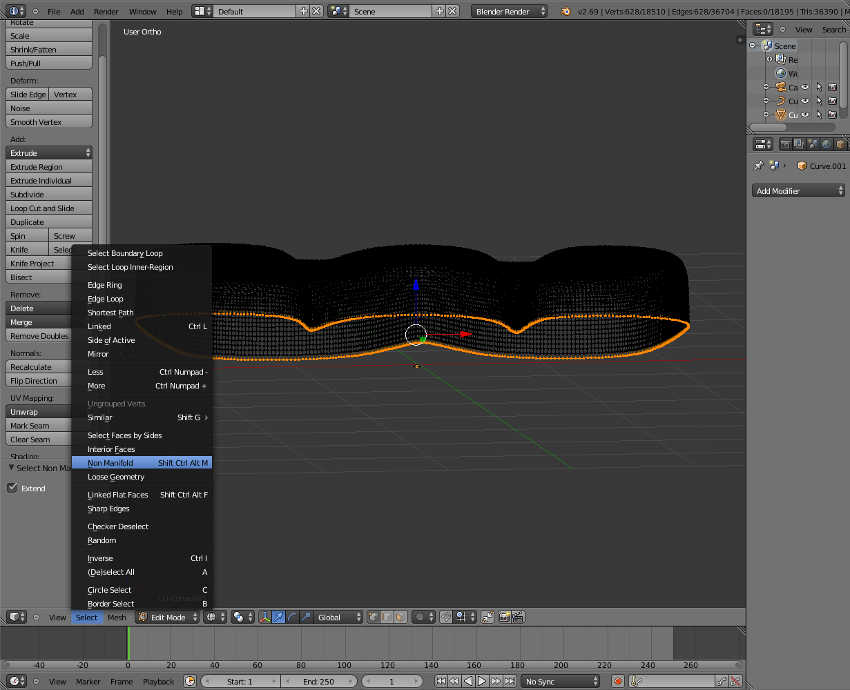The width and height of the screenshot is (850, 690).
Task: Toggle proportional editing icon
Action: [423, 617]
